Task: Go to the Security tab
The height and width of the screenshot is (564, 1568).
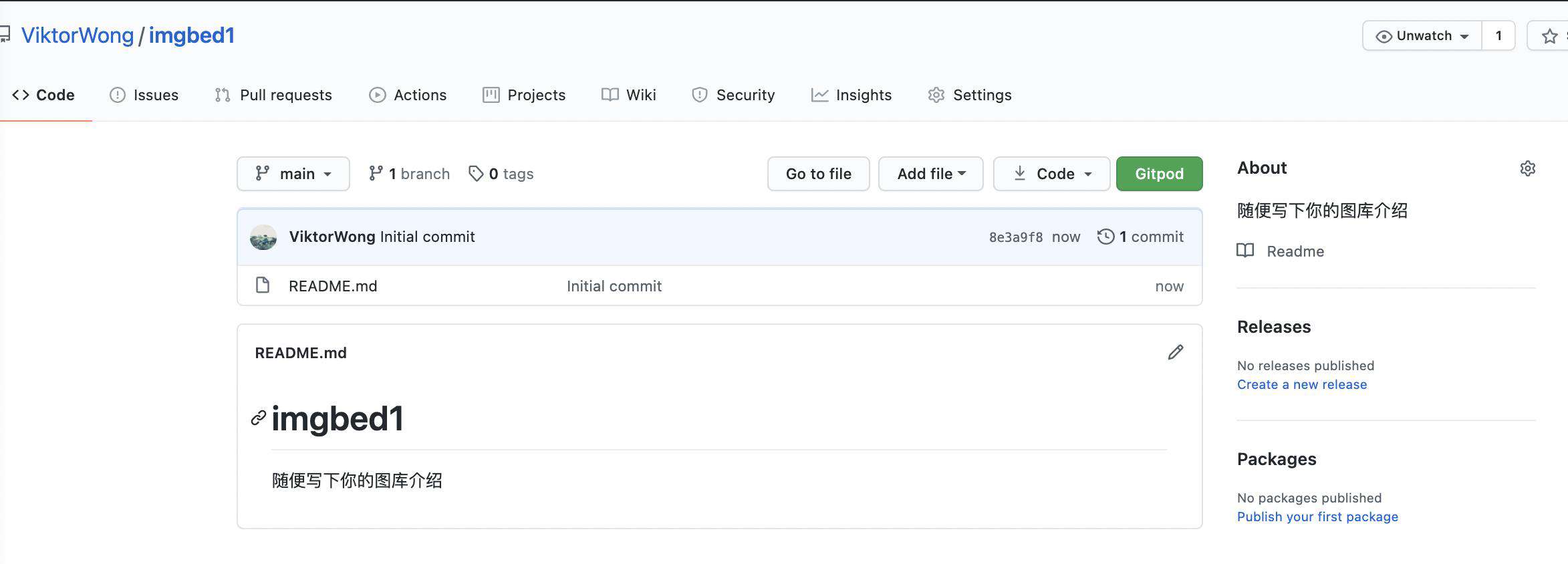Action: click(x=733, y=95)
